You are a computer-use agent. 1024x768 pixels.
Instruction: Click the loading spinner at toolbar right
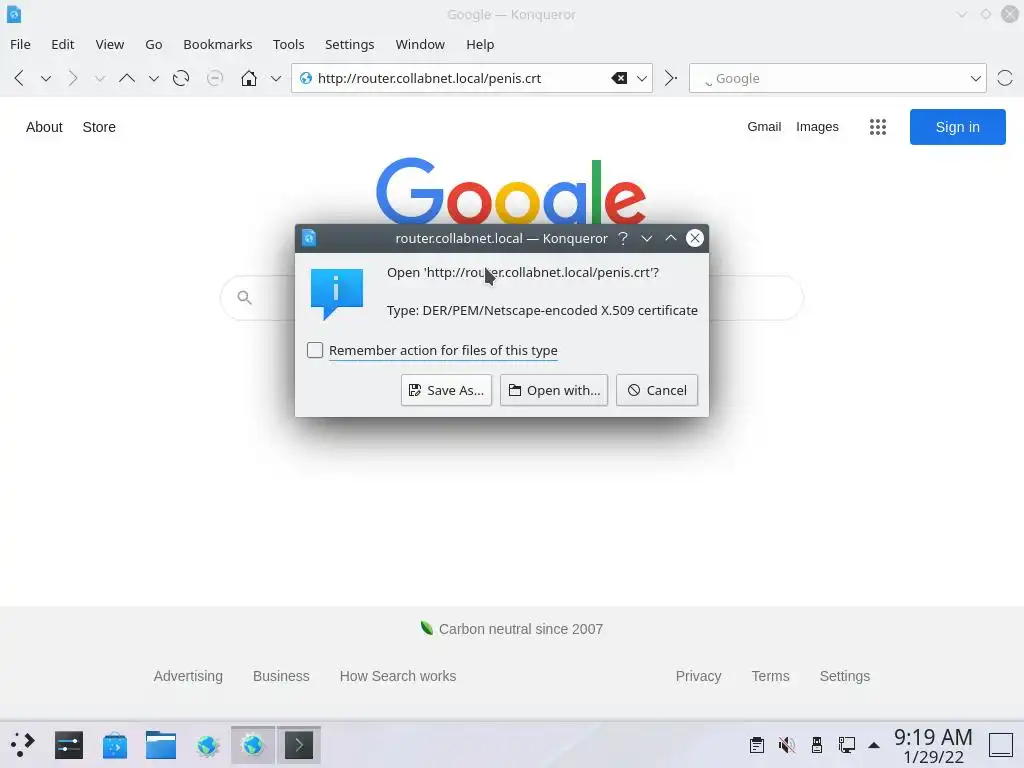(1004, 78)
